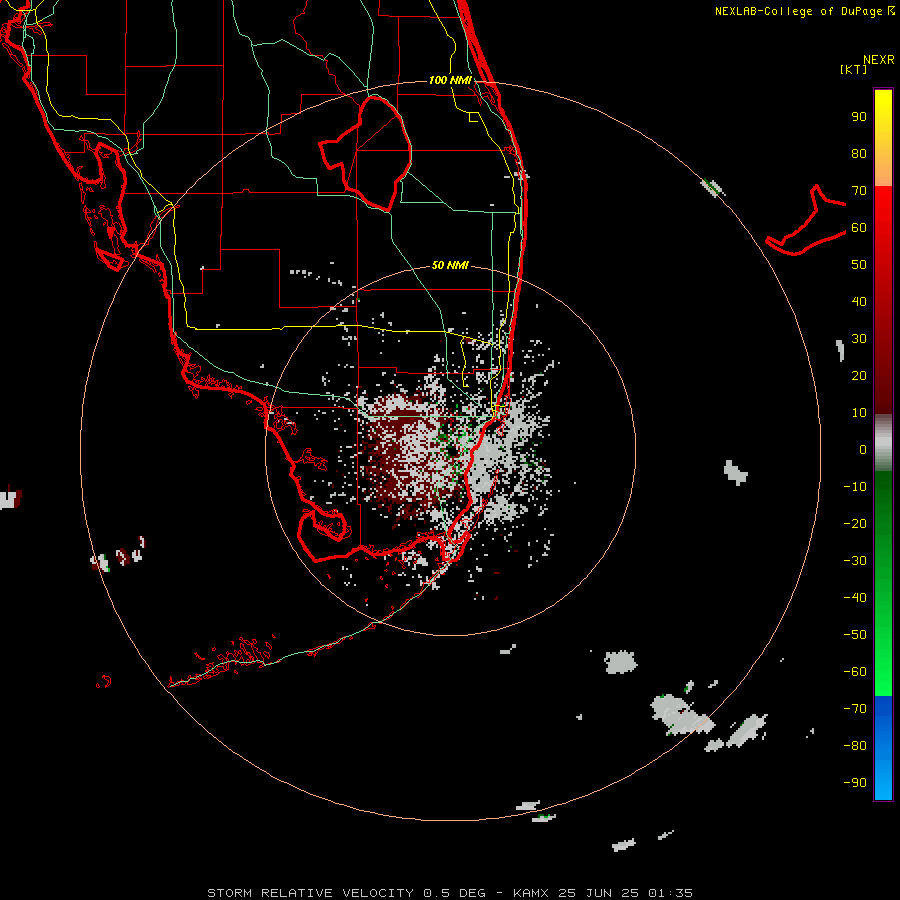Click the -50 value on velocity scale
The image size is (900, 900).
click(x=855, y=634)
